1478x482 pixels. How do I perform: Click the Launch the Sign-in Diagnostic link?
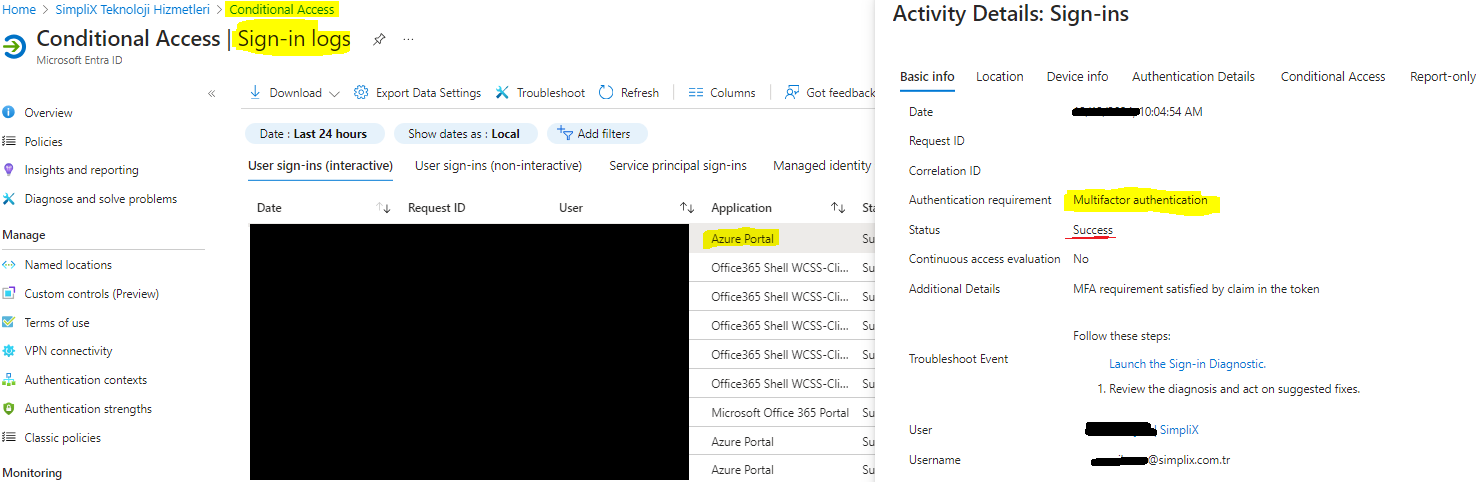[x=1187, y=364]
